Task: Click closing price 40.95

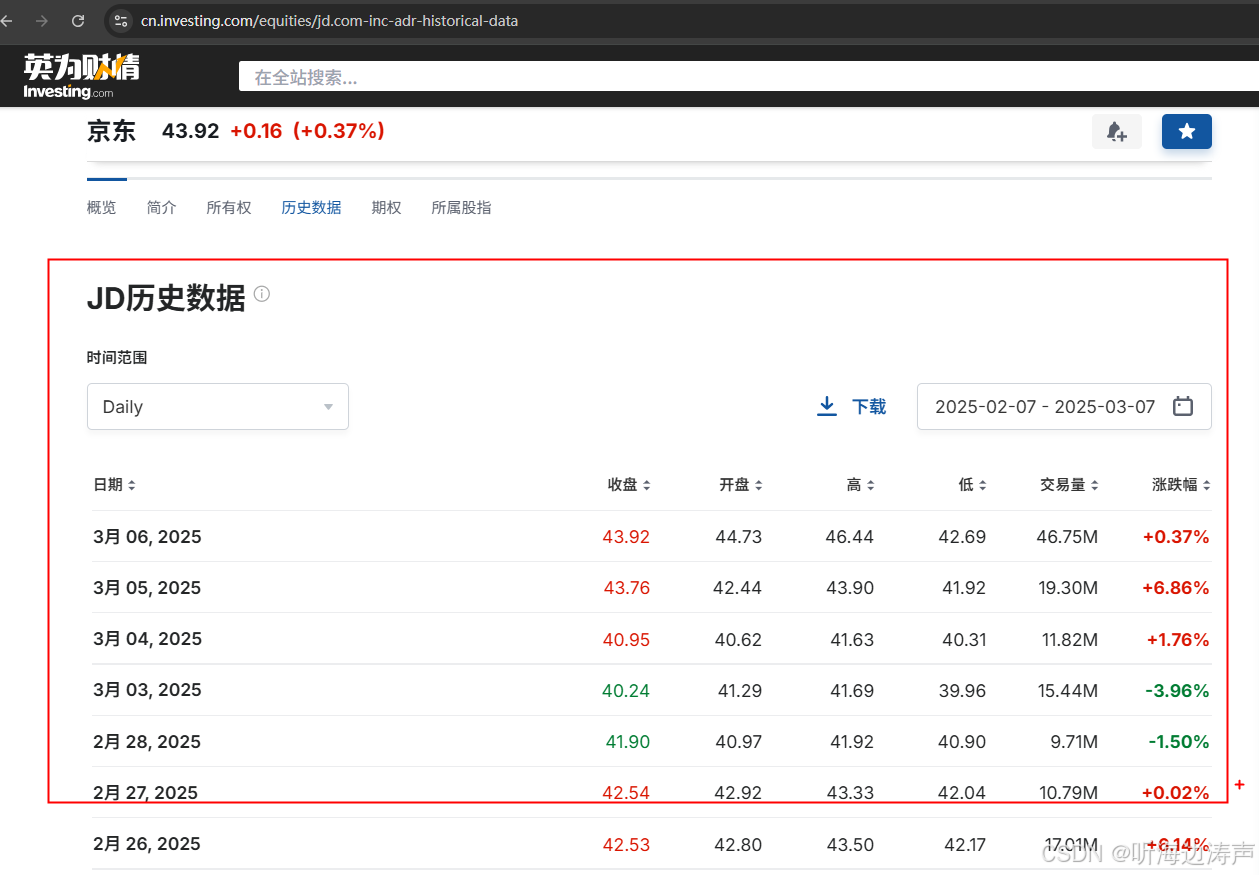Action: pos(626,639)
